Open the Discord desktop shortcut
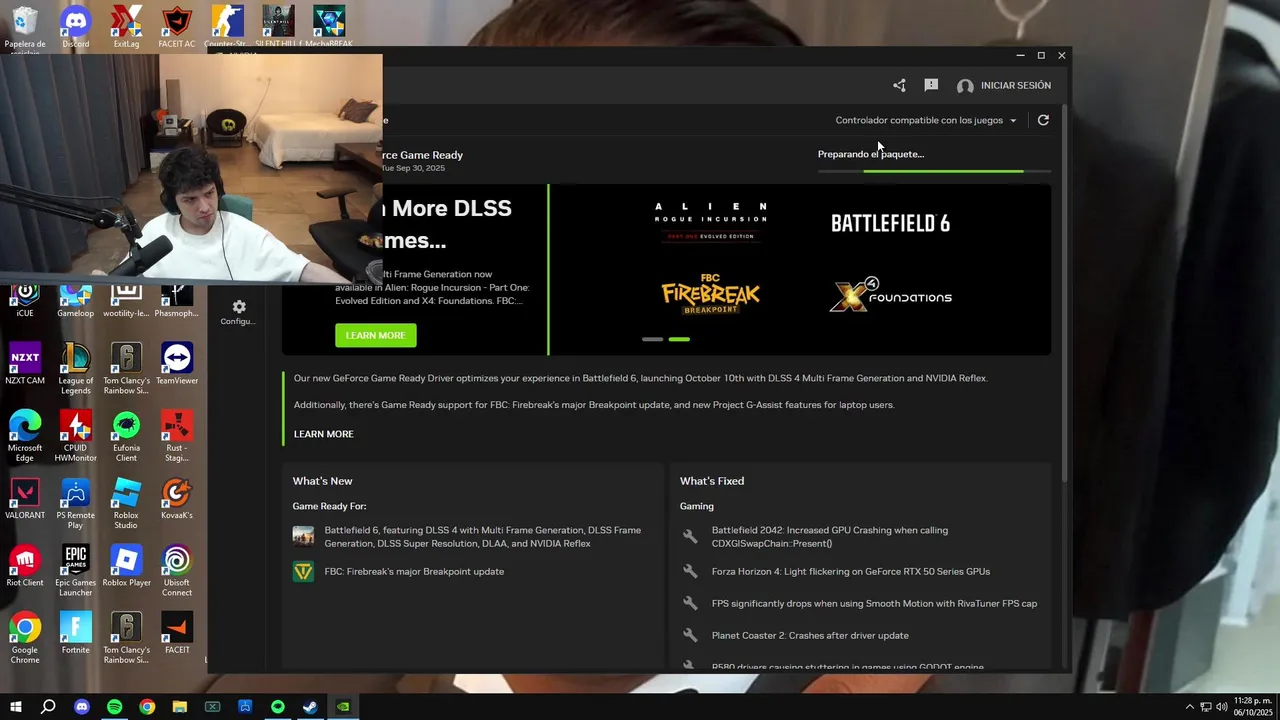This screenshot has width=1280, height=720. [76, 27]
